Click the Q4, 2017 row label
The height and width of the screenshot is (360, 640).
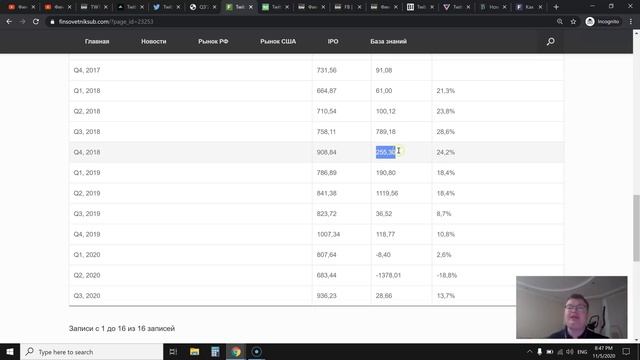tap(87, 70)
